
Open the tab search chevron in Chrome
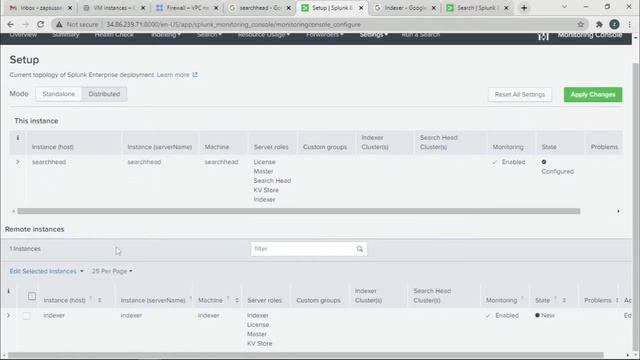(564, 7)
